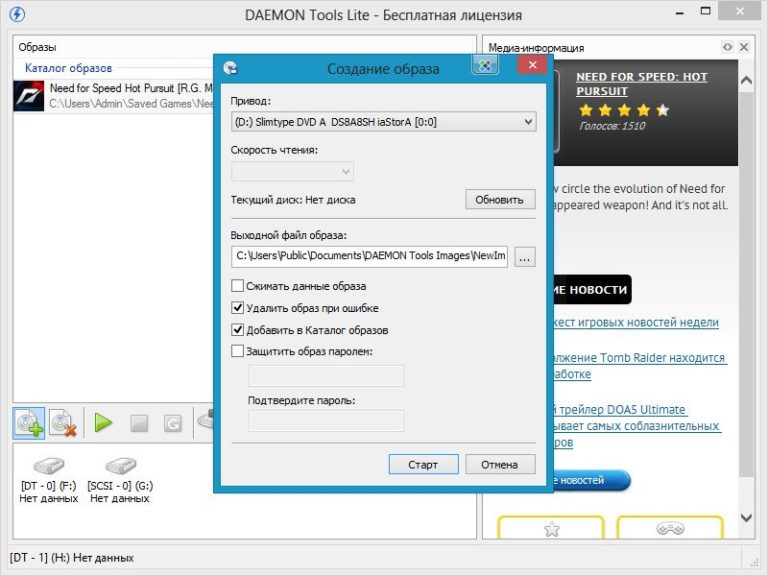Close the Media Info panel
This screenshot has width=768, height=576.
click(x=744, y=47)
